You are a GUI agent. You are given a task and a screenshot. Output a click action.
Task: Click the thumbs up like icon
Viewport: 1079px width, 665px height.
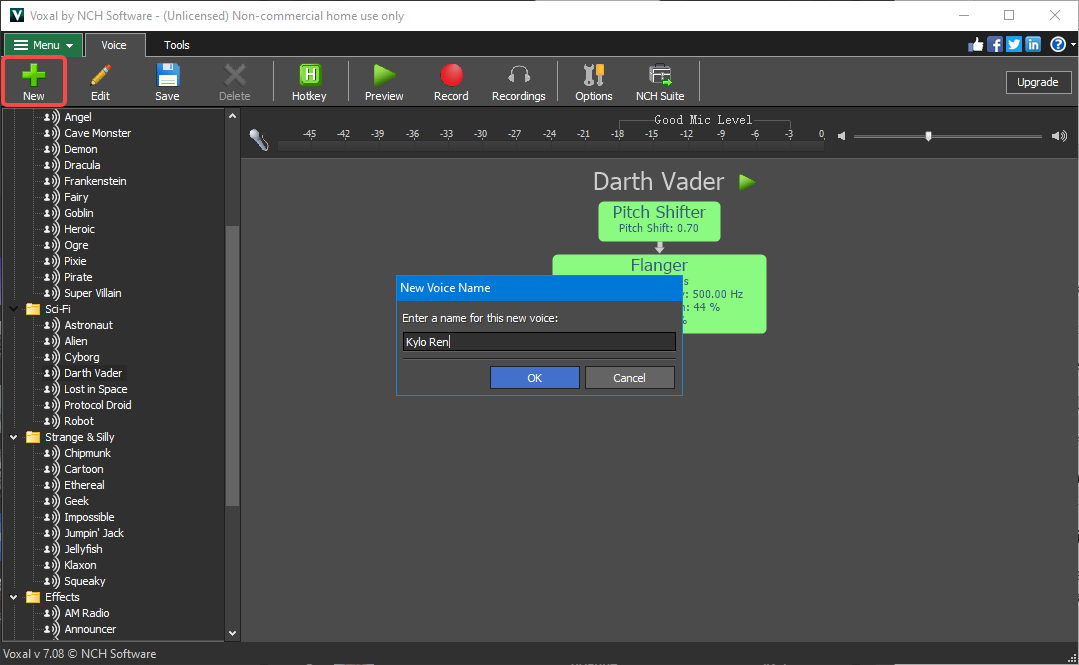[976, 45]
